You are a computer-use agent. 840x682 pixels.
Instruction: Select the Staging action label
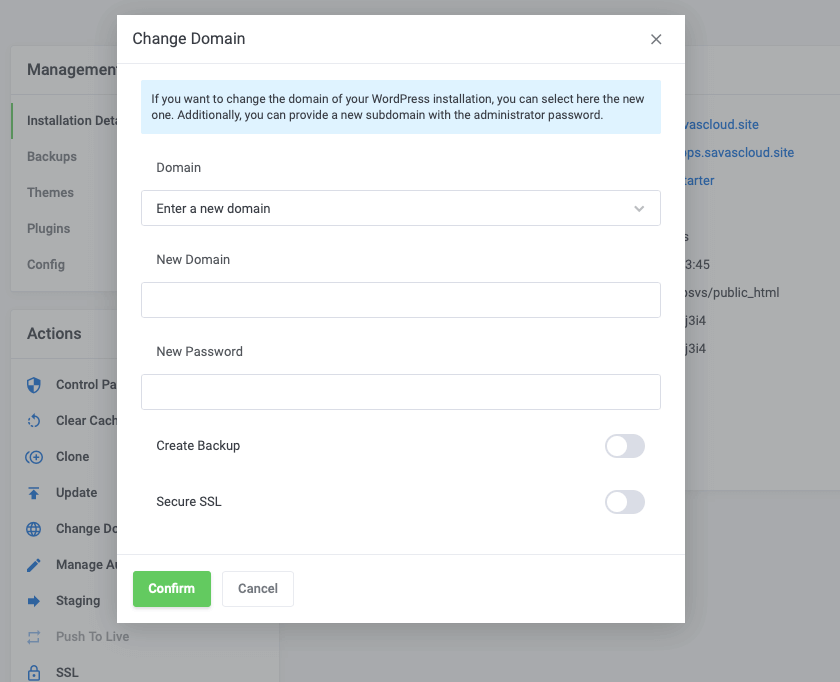pos(78,601)
